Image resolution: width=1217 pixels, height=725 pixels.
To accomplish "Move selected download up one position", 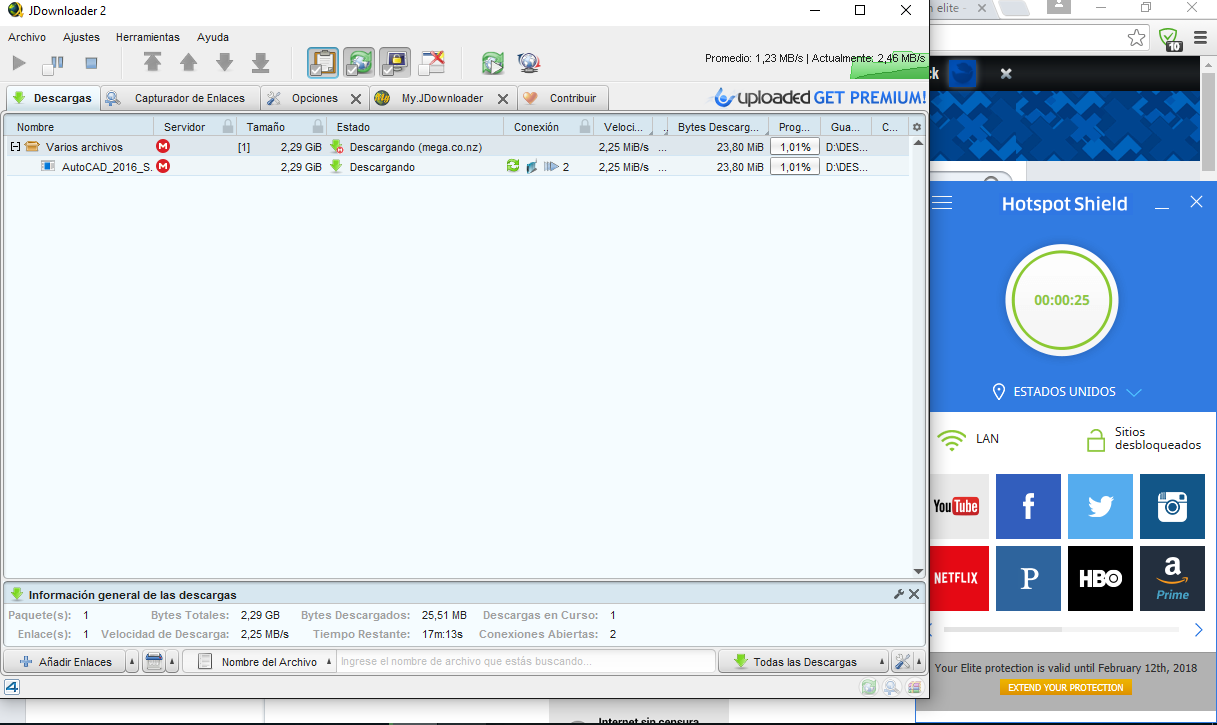I will [x=188, y=63].
